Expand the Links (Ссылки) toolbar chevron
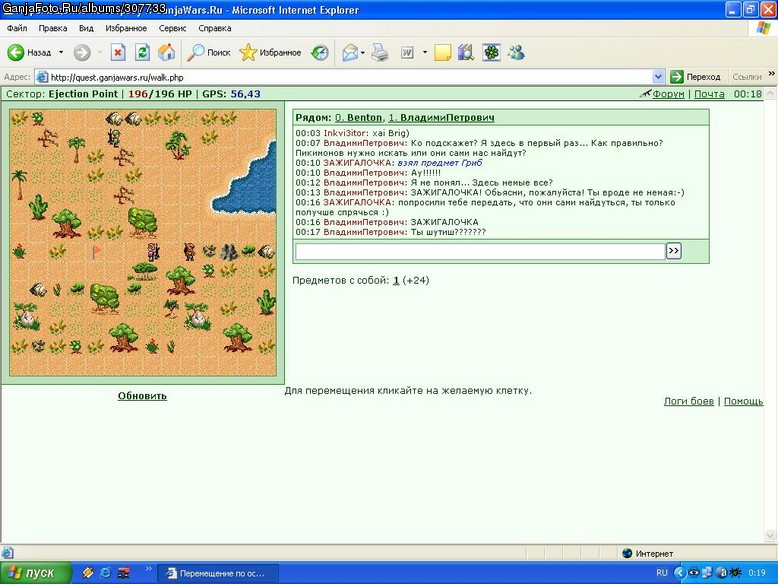778x584 pixels. 772,74
